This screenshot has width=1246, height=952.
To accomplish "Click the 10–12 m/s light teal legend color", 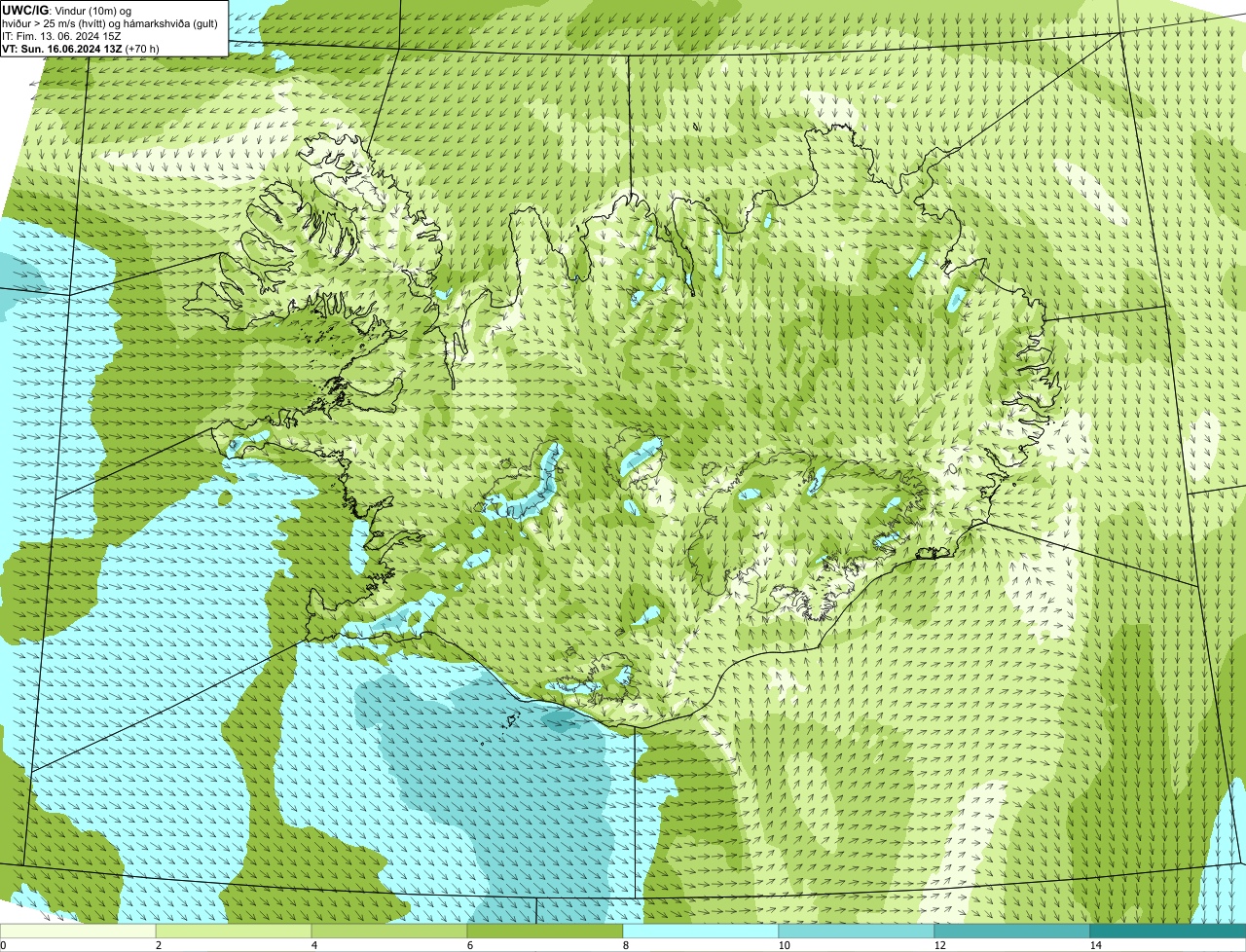I will [857, 931].
